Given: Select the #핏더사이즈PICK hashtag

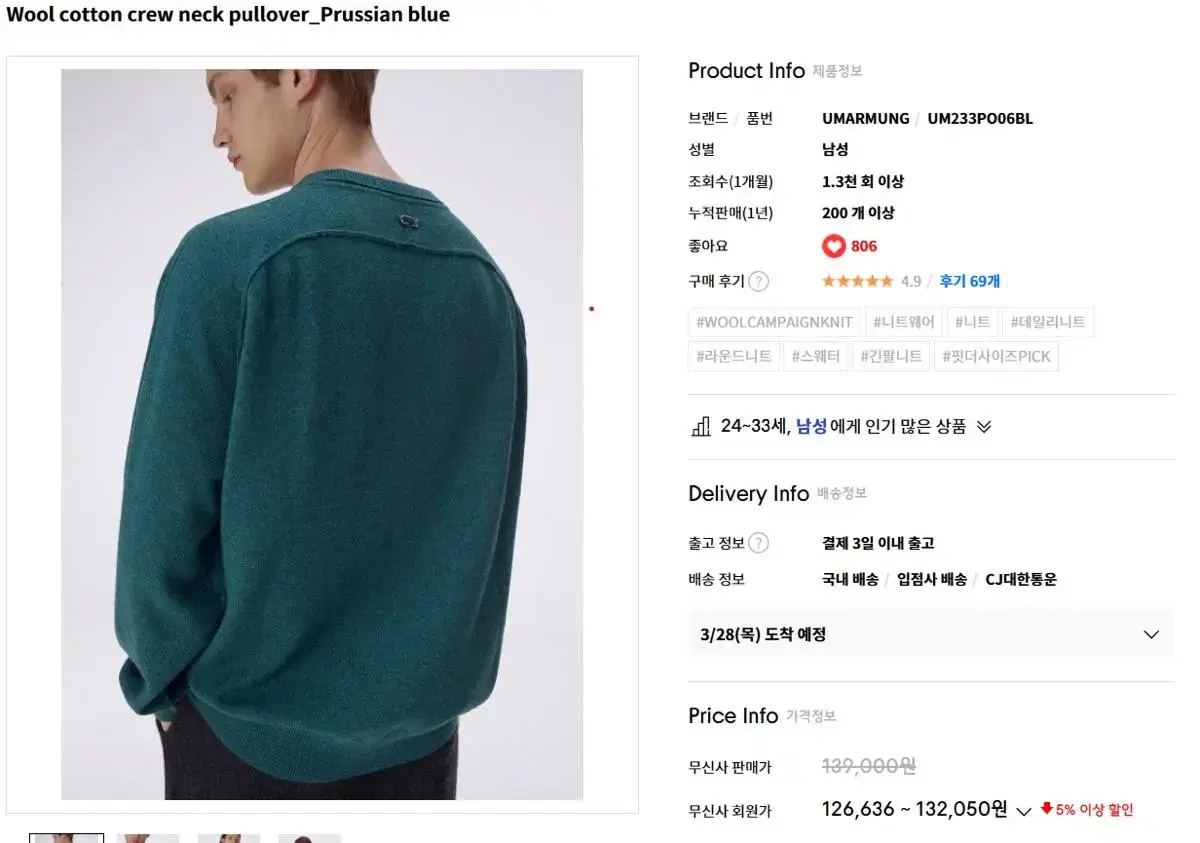Looking at the screenshot, I should click(995, 356).
